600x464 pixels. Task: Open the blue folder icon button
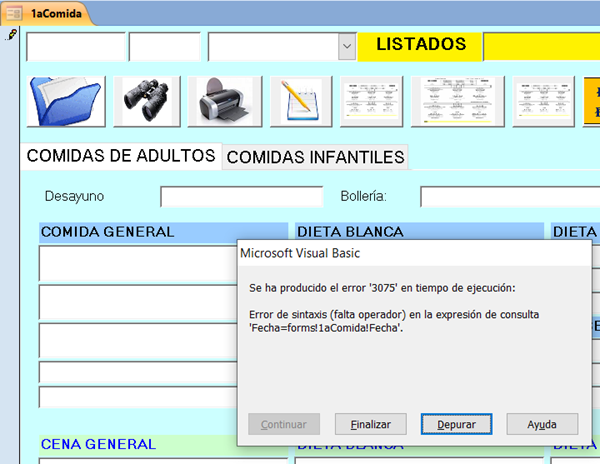coord(66,101)
